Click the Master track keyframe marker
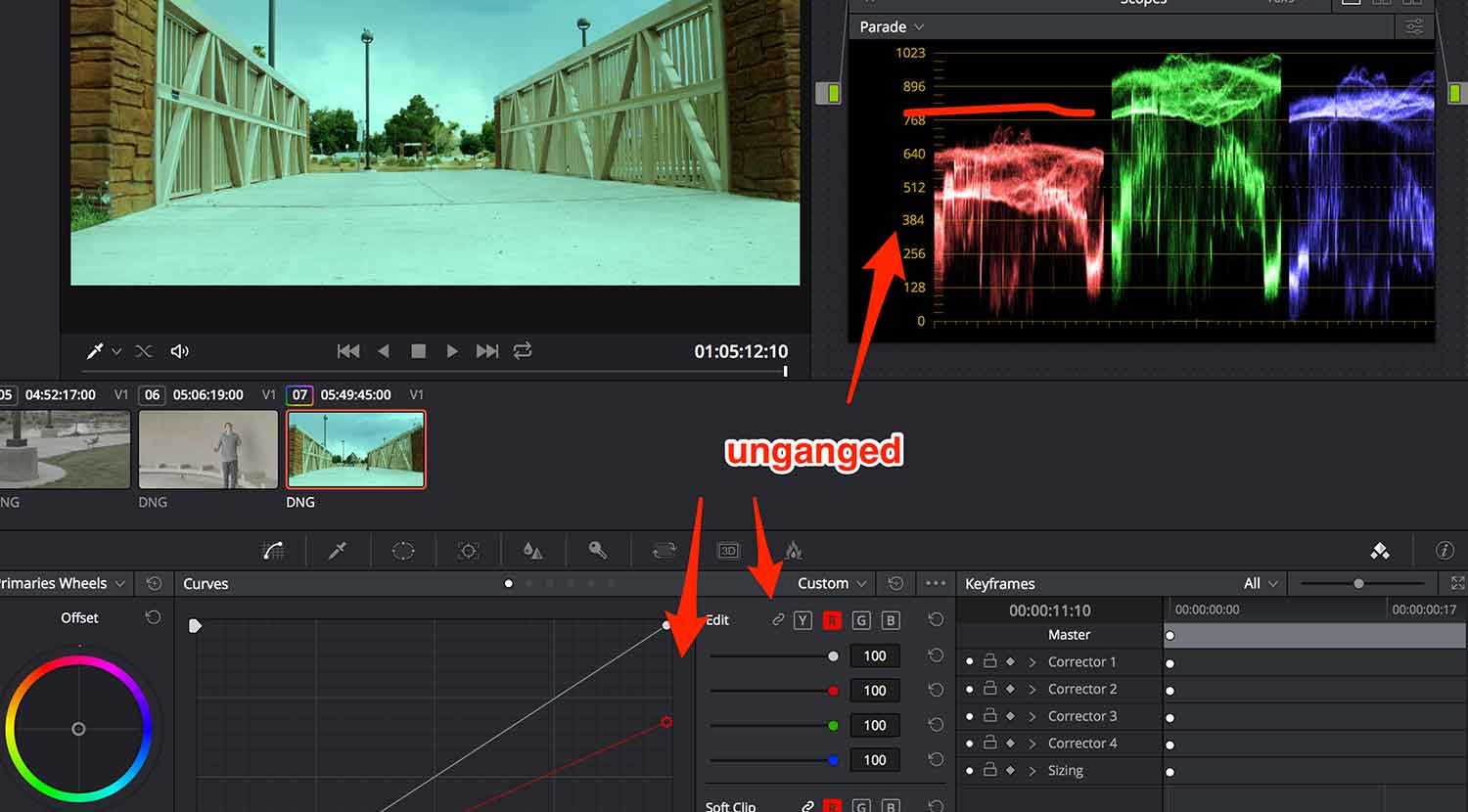Screen dimensions: 1468x812 pyautogui.click(x=1170, y=636)
